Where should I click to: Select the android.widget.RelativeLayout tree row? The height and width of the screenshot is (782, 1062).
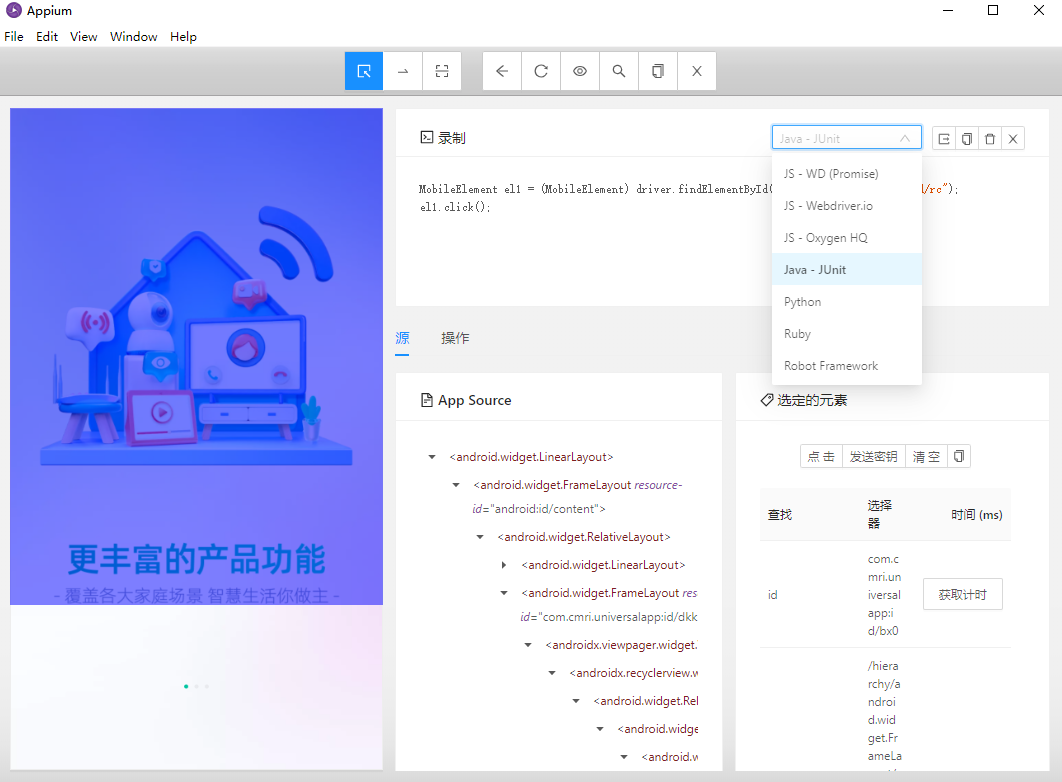[584, 537]
